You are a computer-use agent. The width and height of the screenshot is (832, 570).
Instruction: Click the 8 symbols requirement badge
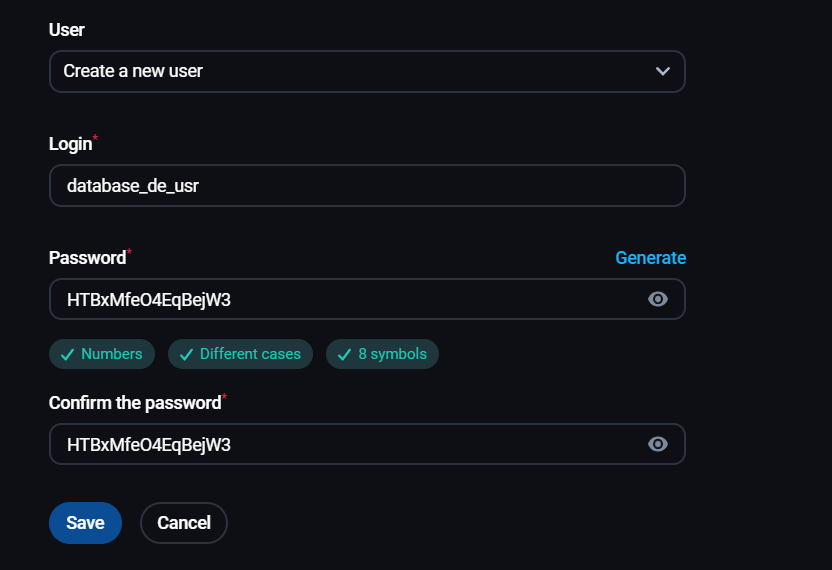382,354
